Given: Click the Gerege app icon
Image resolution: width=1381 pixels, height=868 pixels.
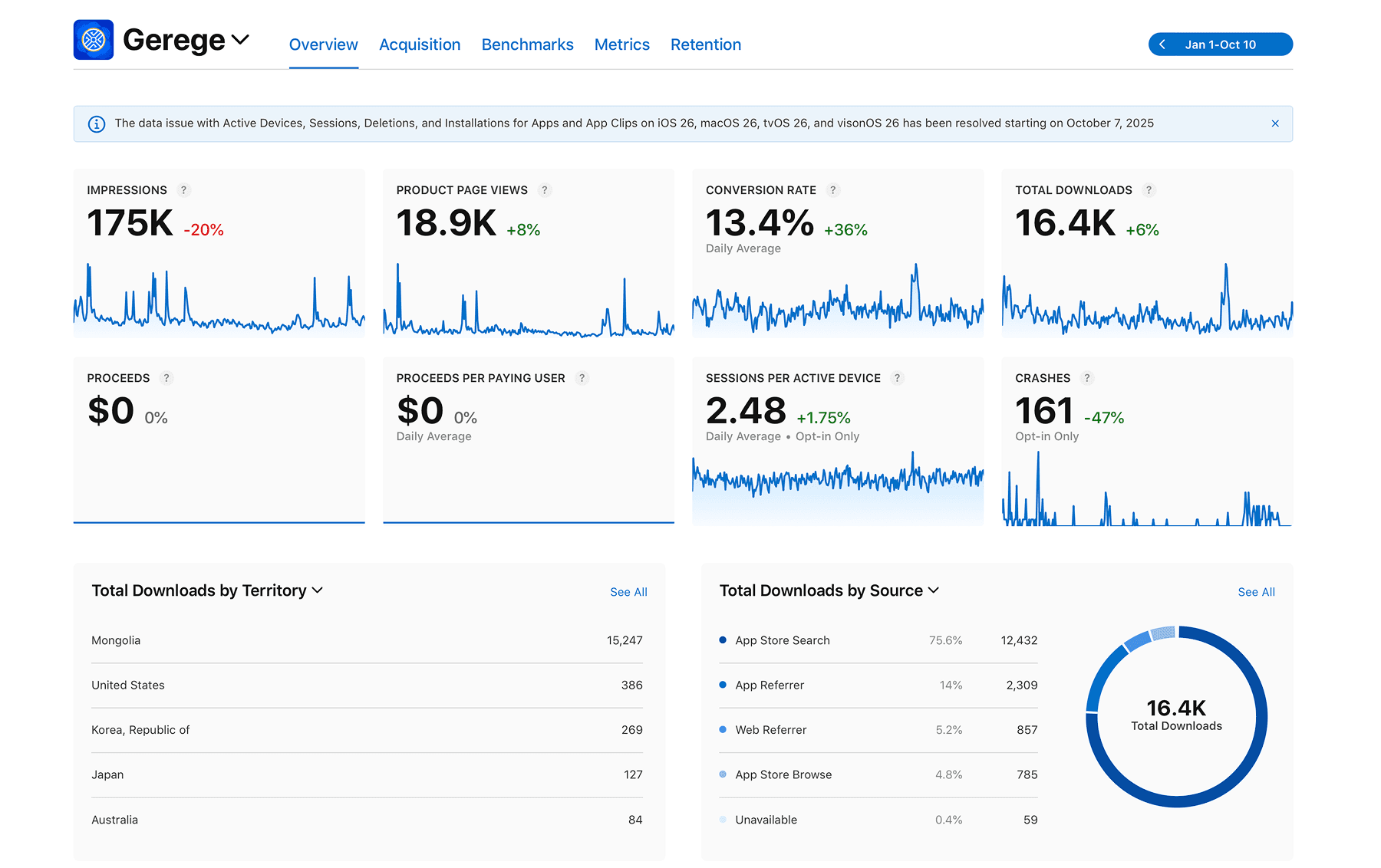Looking at the screenshot, I should (x=94, y=40).
